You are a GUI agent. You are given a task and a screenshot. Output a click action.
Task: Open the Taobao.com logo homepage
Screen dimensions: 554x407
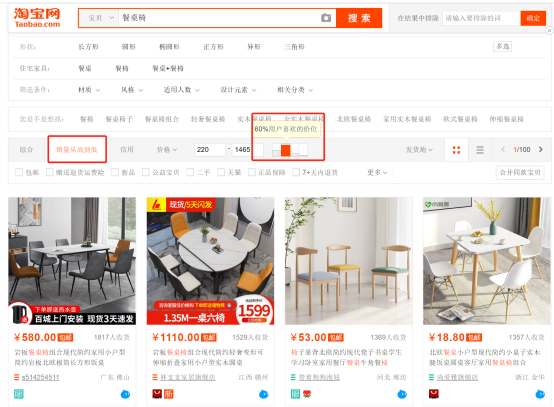pos(37,18)
